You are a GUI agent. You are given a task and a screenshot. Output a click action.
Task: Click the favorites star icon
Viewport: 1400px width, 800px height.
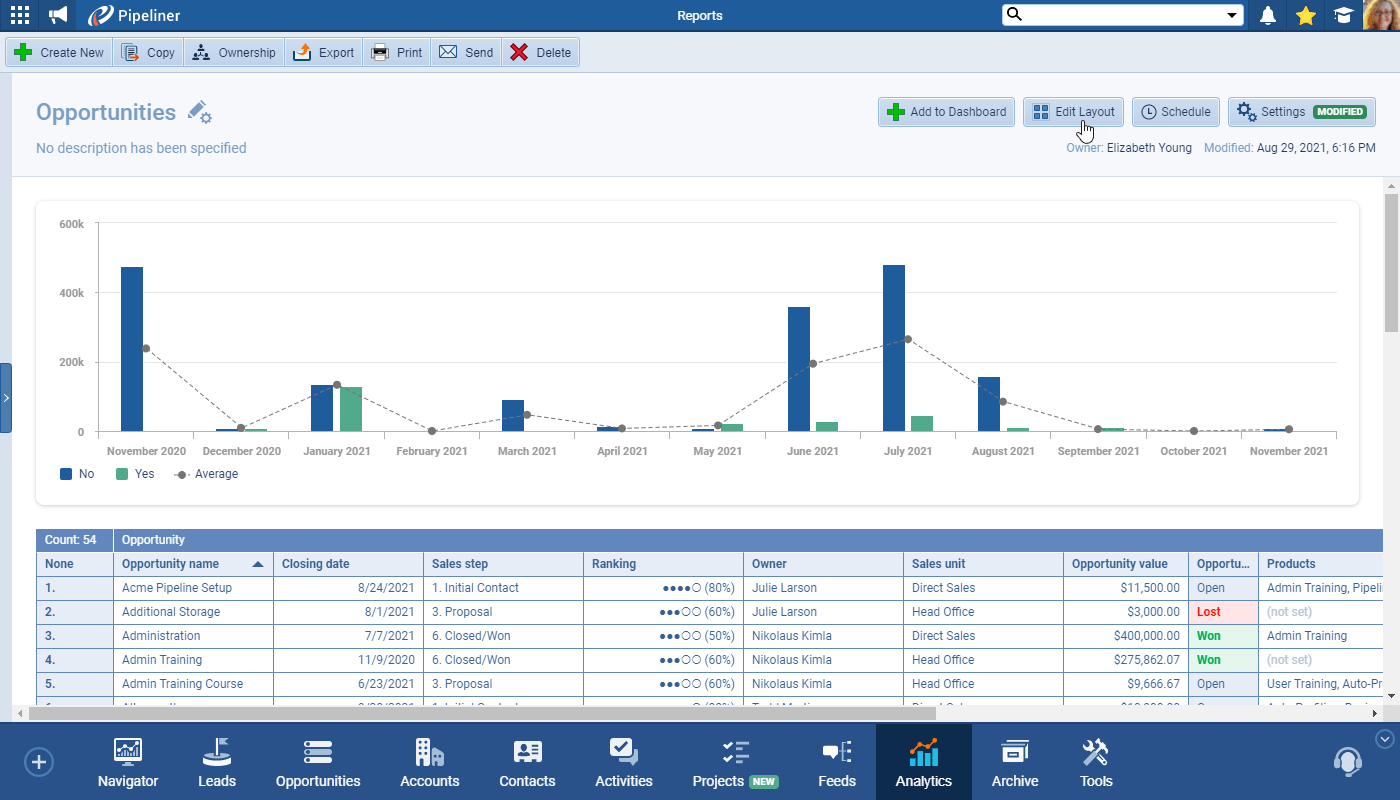point(1306,15)
